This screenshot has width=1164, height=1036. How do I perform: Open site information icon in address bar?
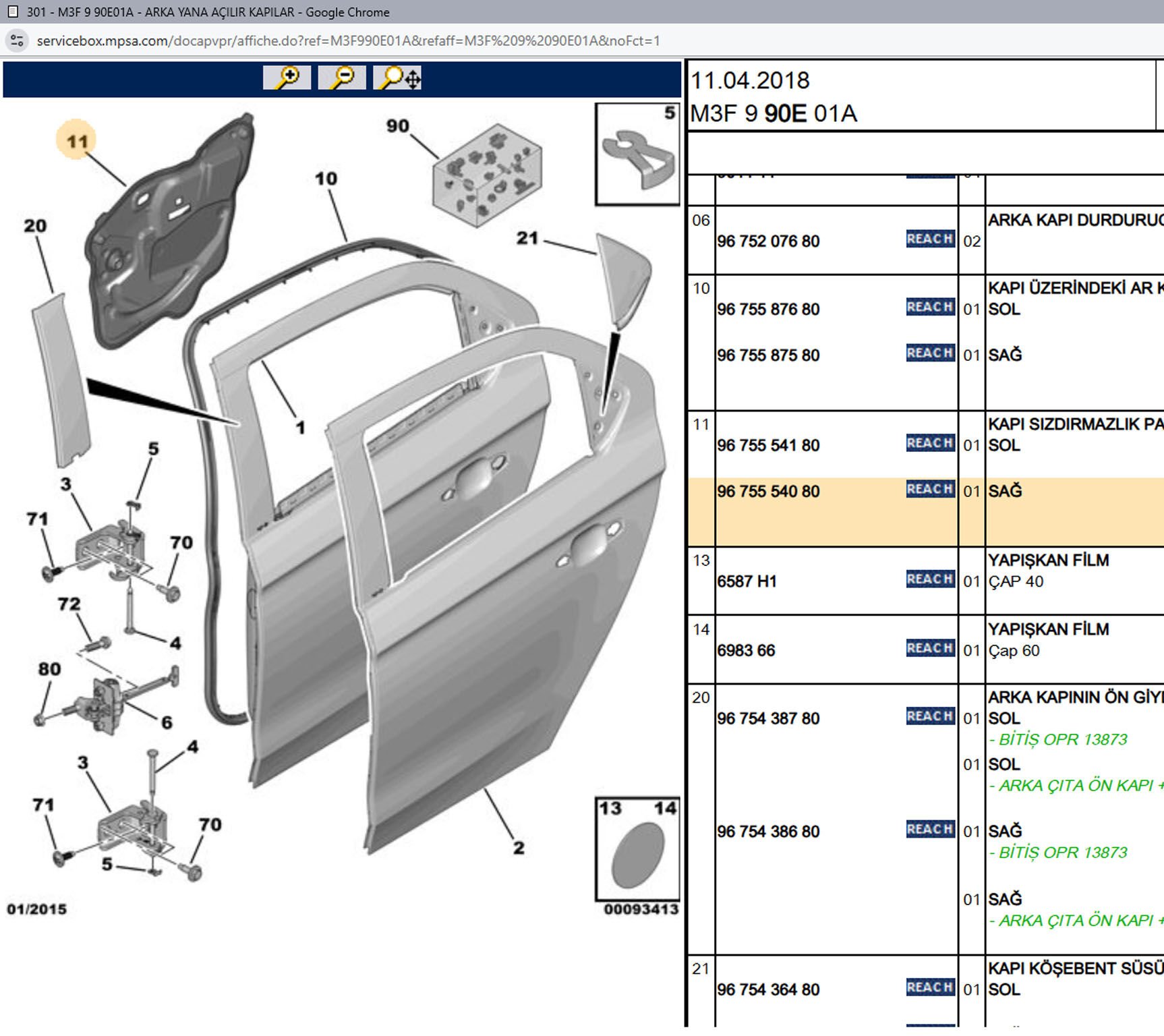click(x=17, y=40)
